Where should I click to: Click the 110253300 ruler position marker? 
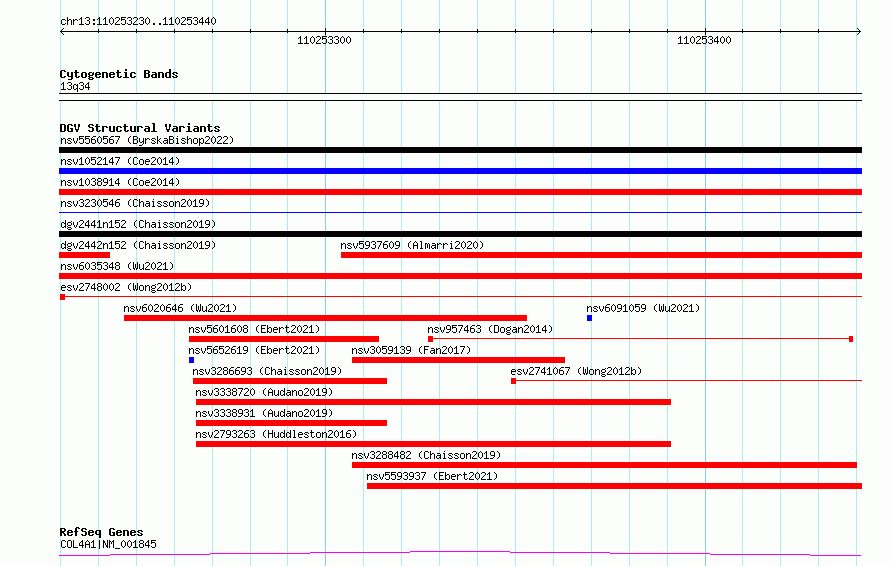324,40
